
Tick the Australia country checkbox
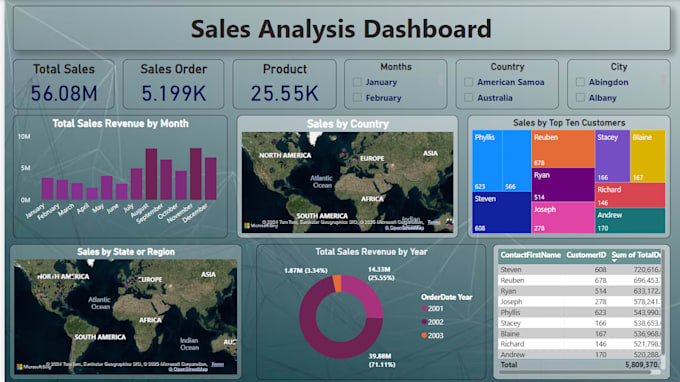tap(468, 98)
